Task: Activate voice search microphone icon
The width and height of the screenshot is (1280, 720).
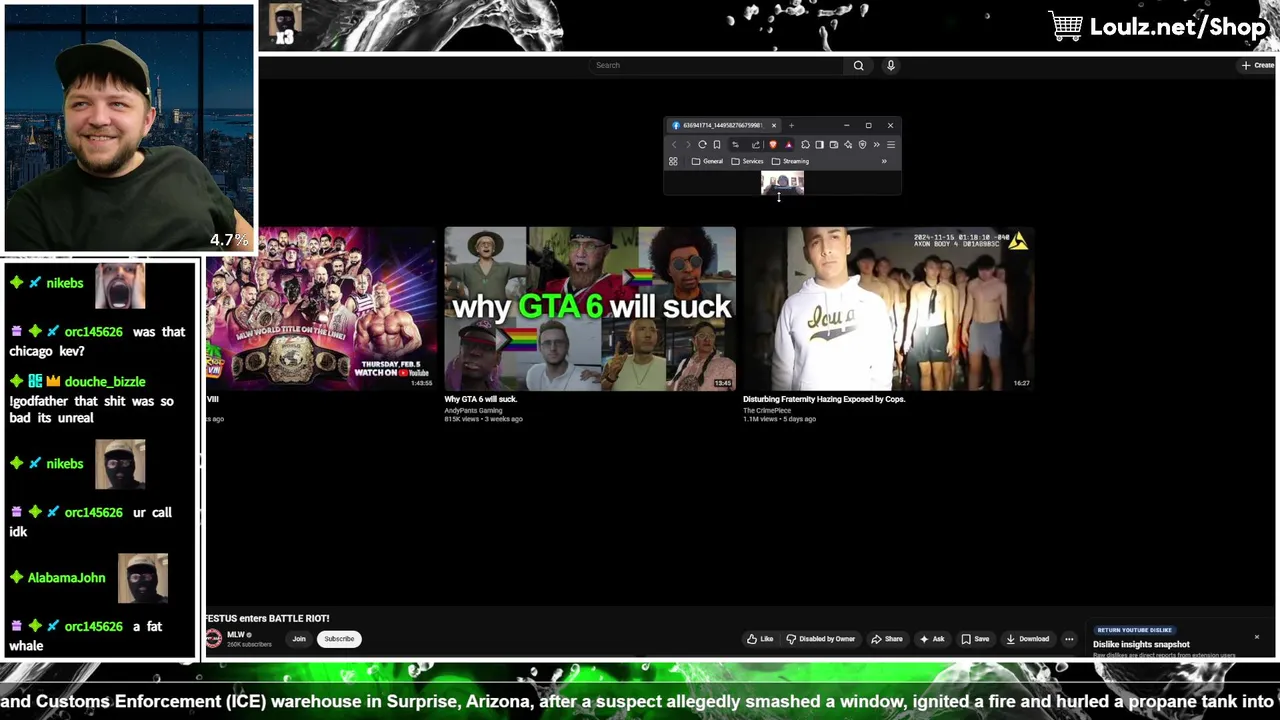Action: 890,65
